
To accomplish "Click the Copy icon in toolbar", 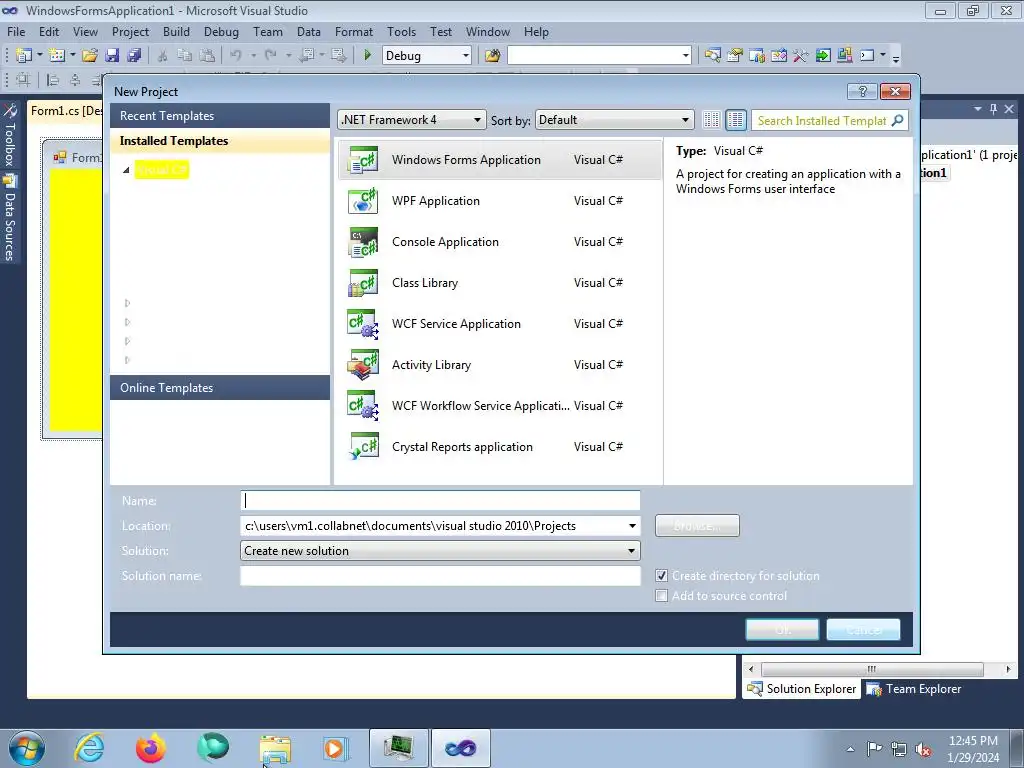I will [x=185, y=56].
